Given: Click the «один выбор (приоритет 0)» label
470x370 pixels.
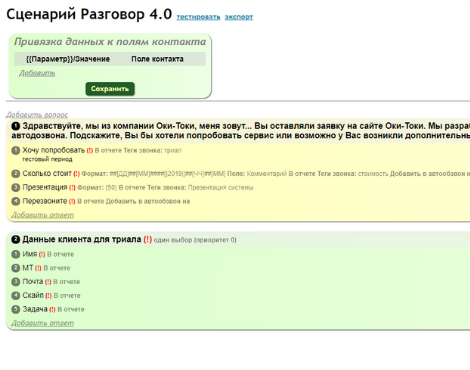Looking at the screenshot, I should [x=195, y=240].
